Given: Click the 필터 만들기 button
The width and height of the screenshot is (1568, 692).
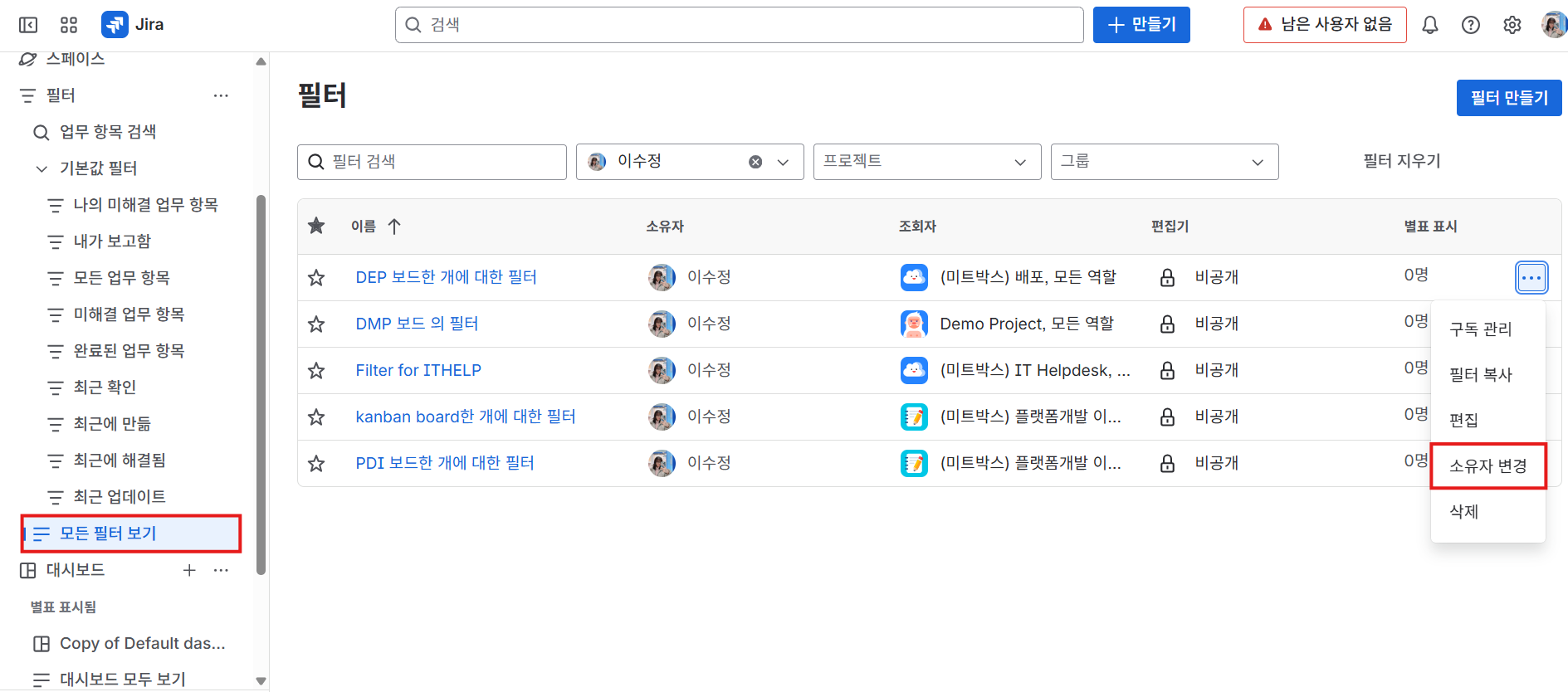Looking at the screenshot, I should click(1508, 98).
